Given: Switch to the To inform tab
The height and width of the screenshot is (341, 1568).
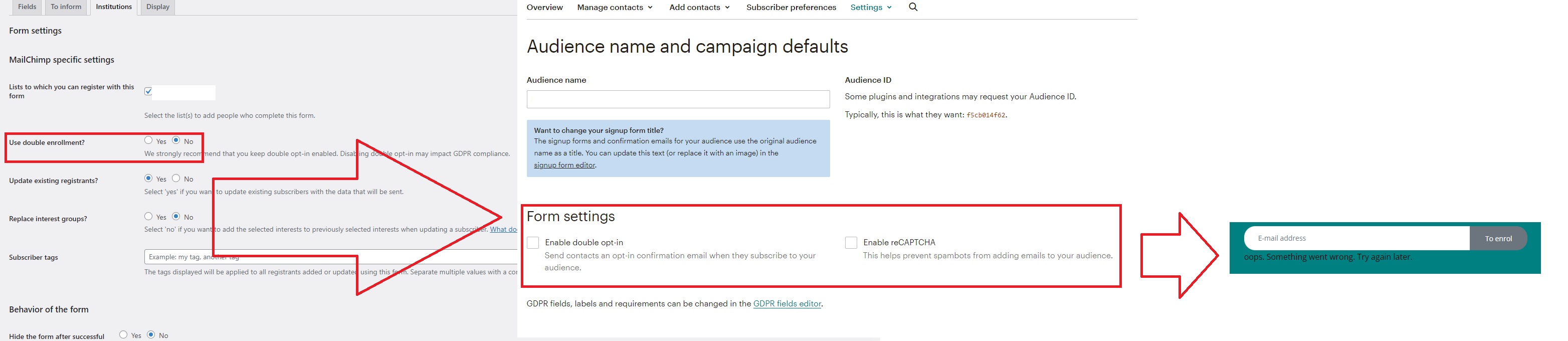Looking at the screenshot, I should point(66,7).
